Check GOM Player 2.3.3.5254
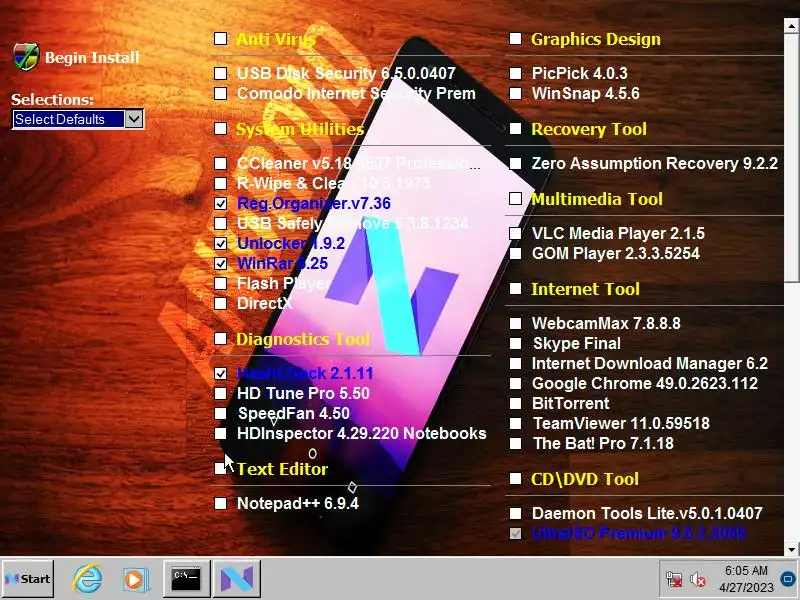800x600 pixels. tap(516, 253)
